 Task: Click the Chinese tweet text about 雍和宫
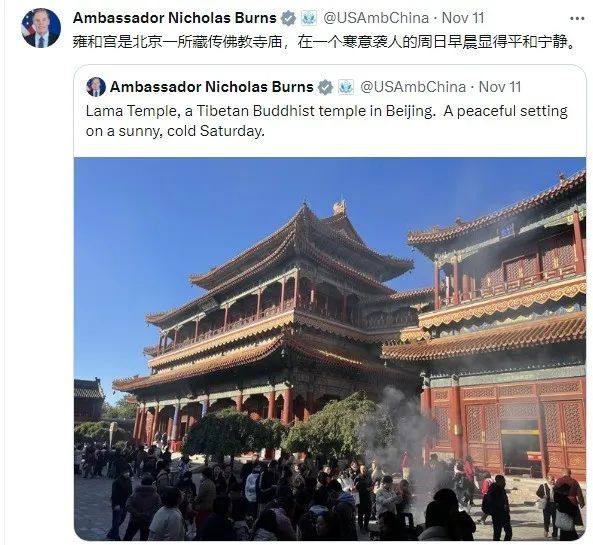pos(325,42)
